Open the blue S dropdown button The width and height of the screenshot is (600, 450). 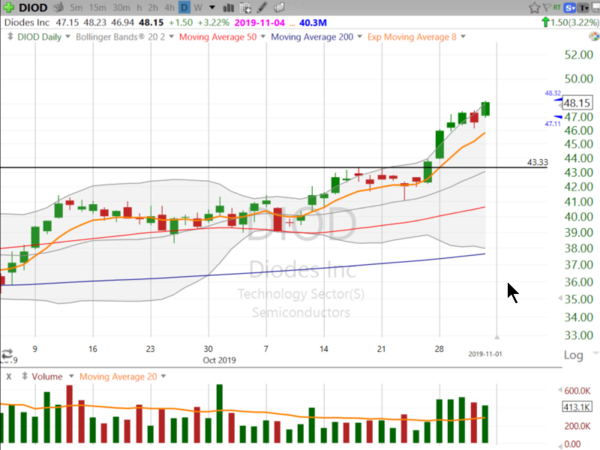pos(570,8)
